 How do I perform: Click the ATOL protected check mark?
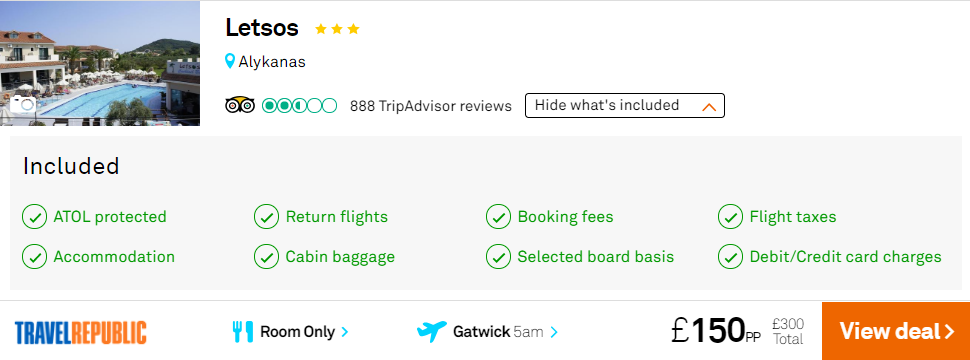pyautogui.click(x=34, y=217)
